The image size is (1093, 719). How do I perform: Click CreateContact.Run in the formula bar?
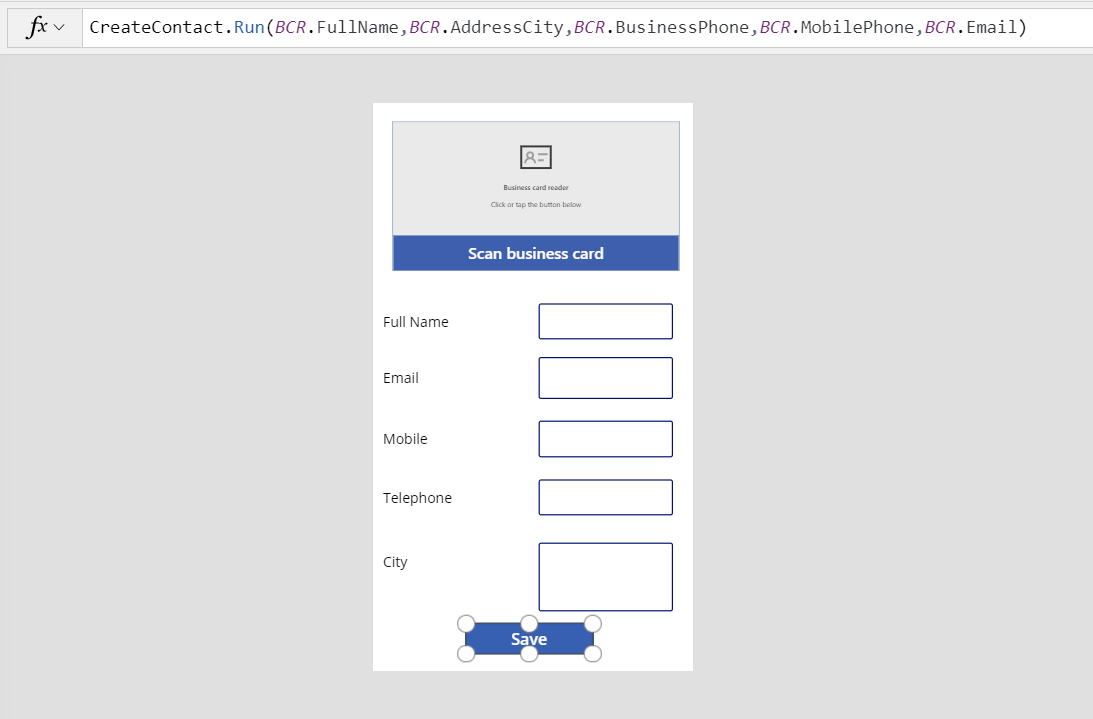(x=178, y=27)
